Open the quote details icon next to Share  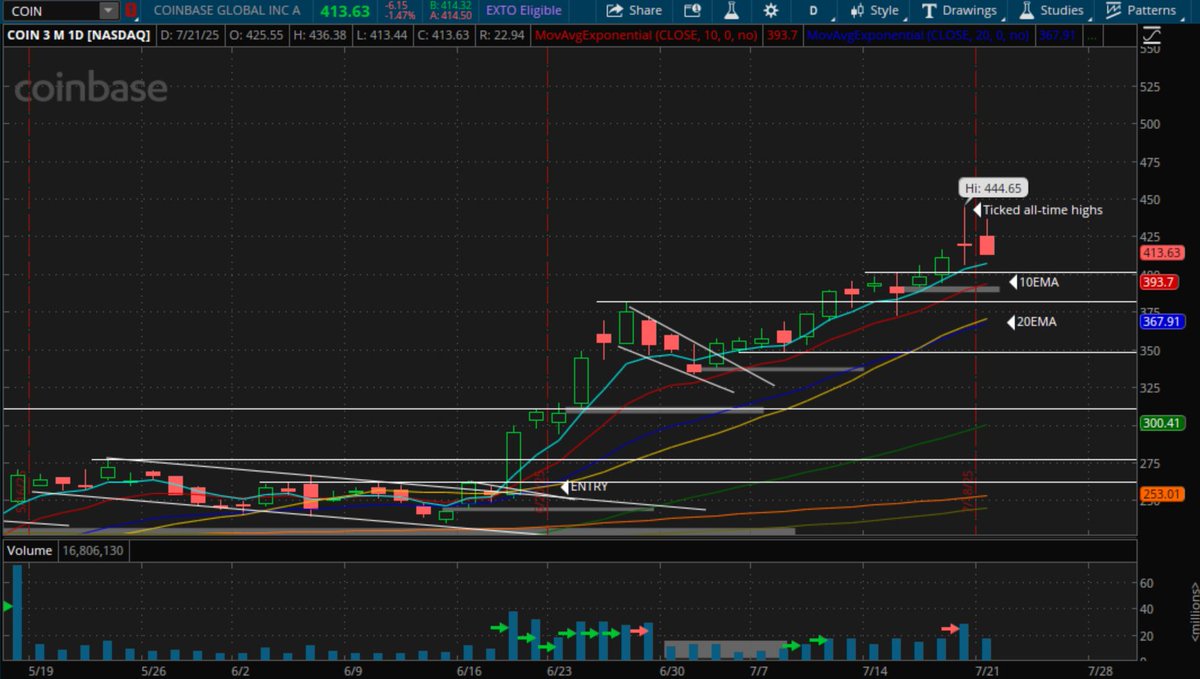click(692, 11)
